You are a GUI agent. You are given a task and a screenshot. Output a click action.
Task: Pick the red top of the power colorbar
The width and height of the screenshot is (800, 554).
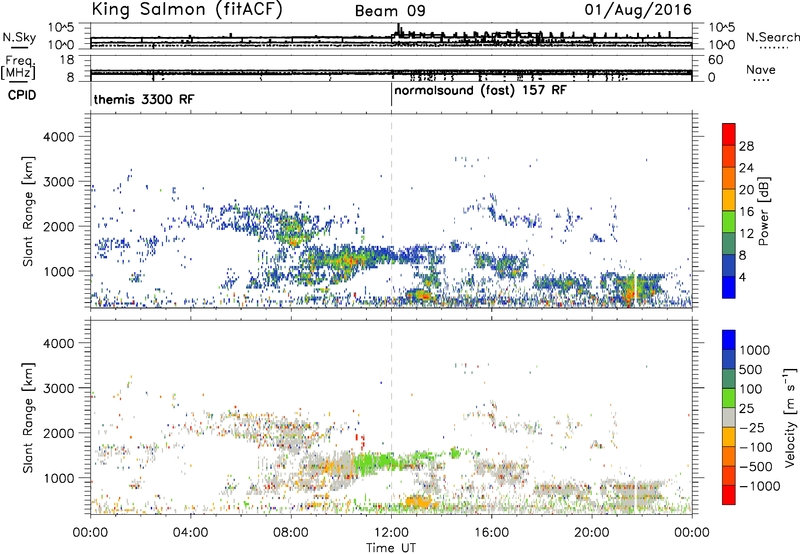(x=729, y=134)
